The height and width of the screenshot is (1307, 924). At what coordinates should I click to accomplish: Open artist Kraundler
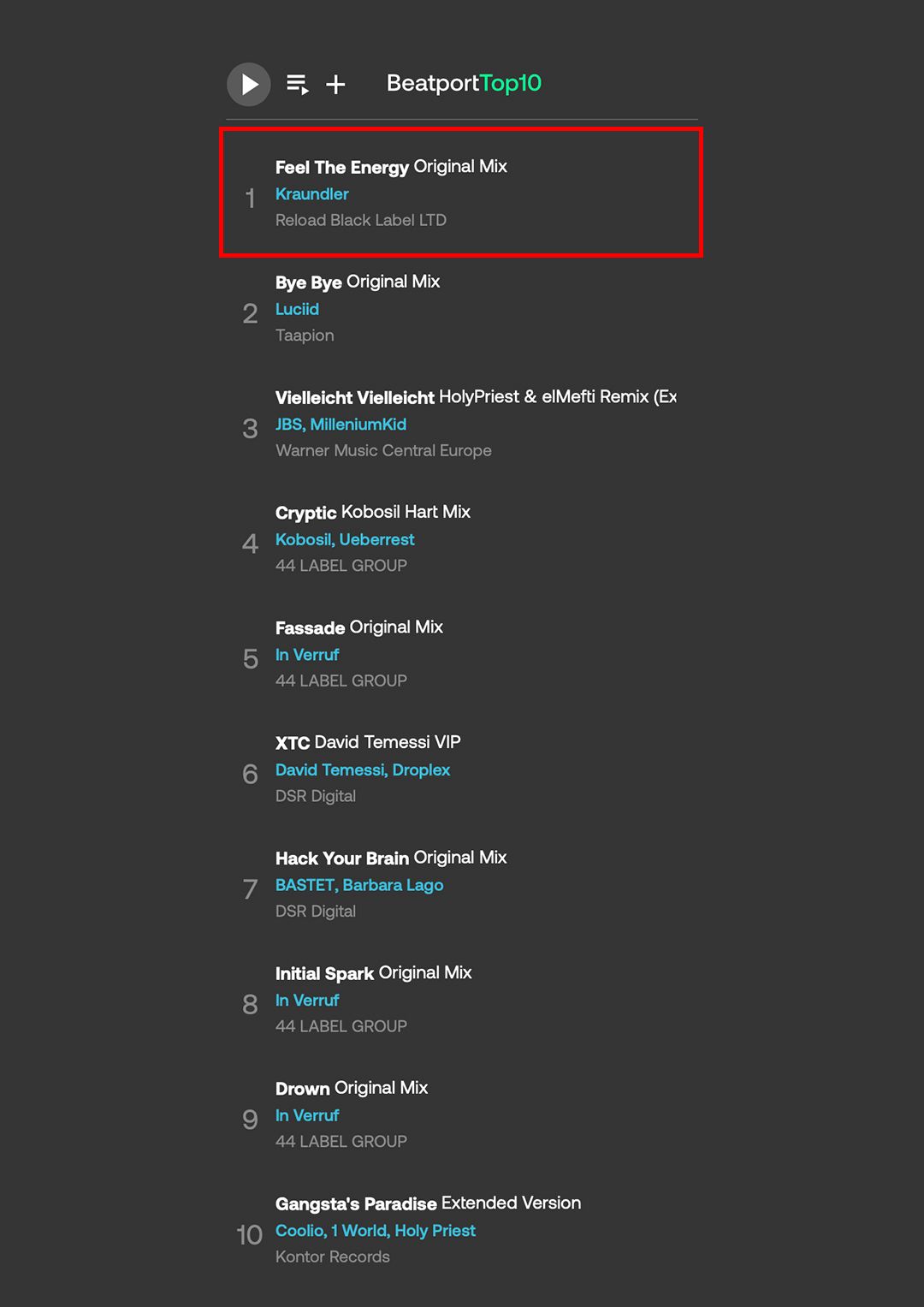311,194
